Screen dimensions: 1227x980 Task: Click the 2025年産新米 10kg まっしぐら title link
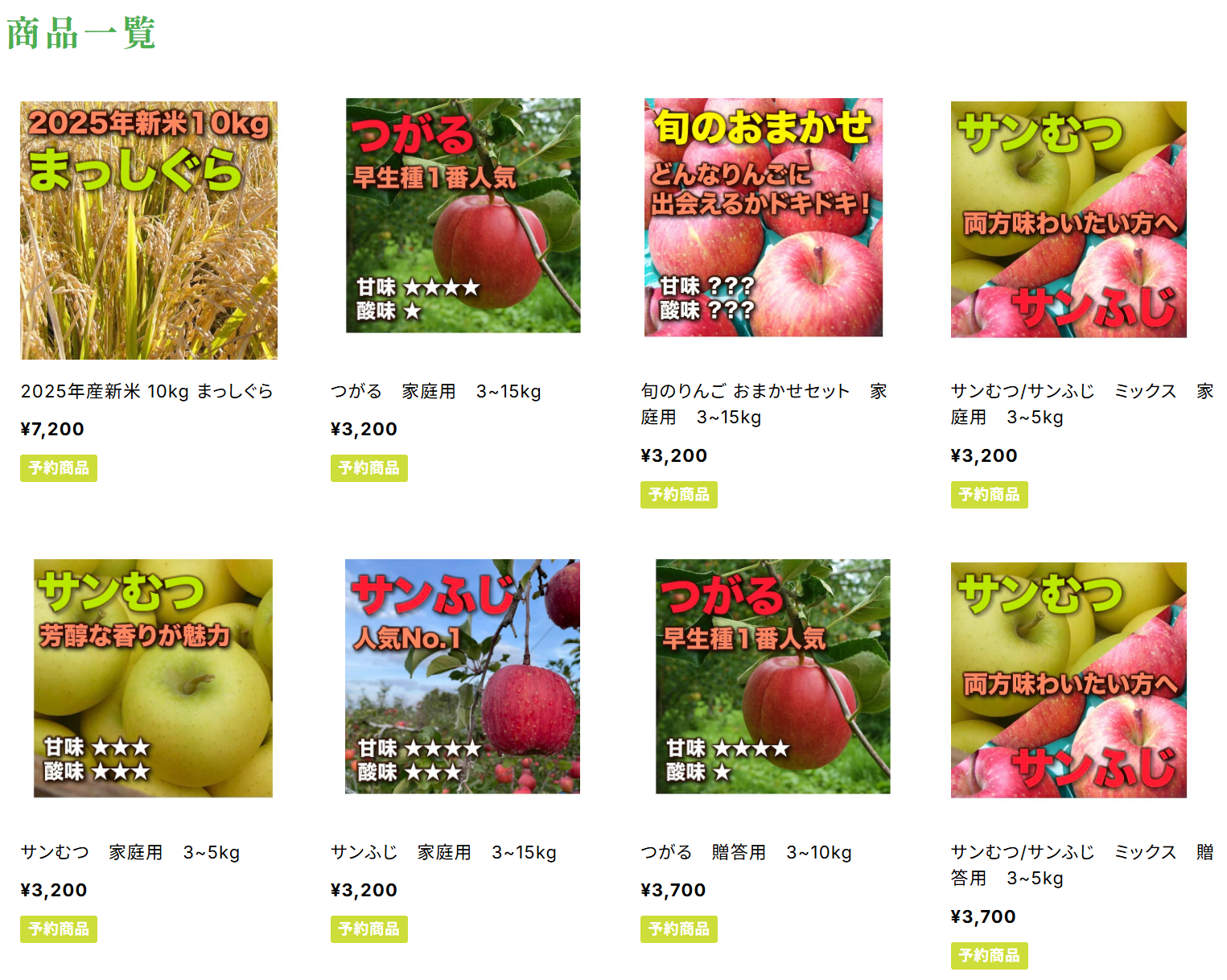pos(146,391)
